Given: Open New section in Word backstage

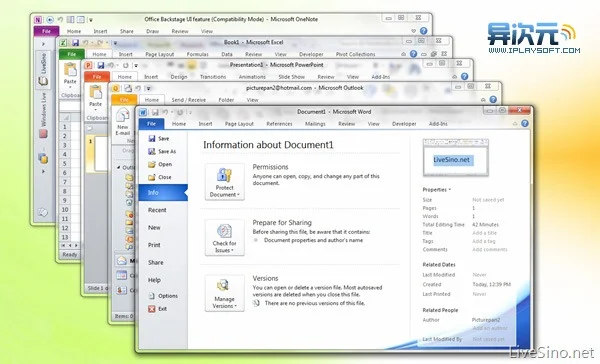Looking at the screenshot, I should 154,228.
